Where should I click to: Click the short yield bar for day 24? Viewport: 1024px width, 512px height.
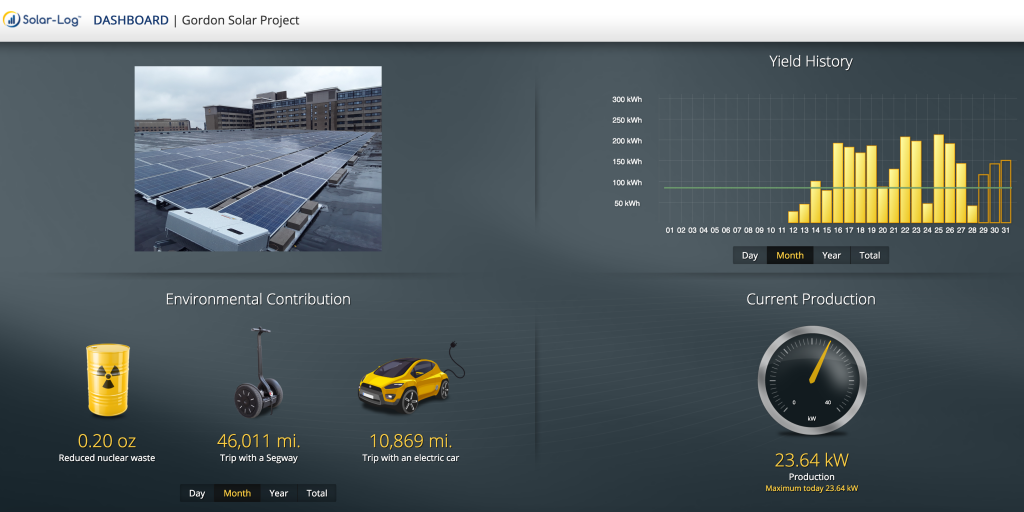[x=927, y=214]
